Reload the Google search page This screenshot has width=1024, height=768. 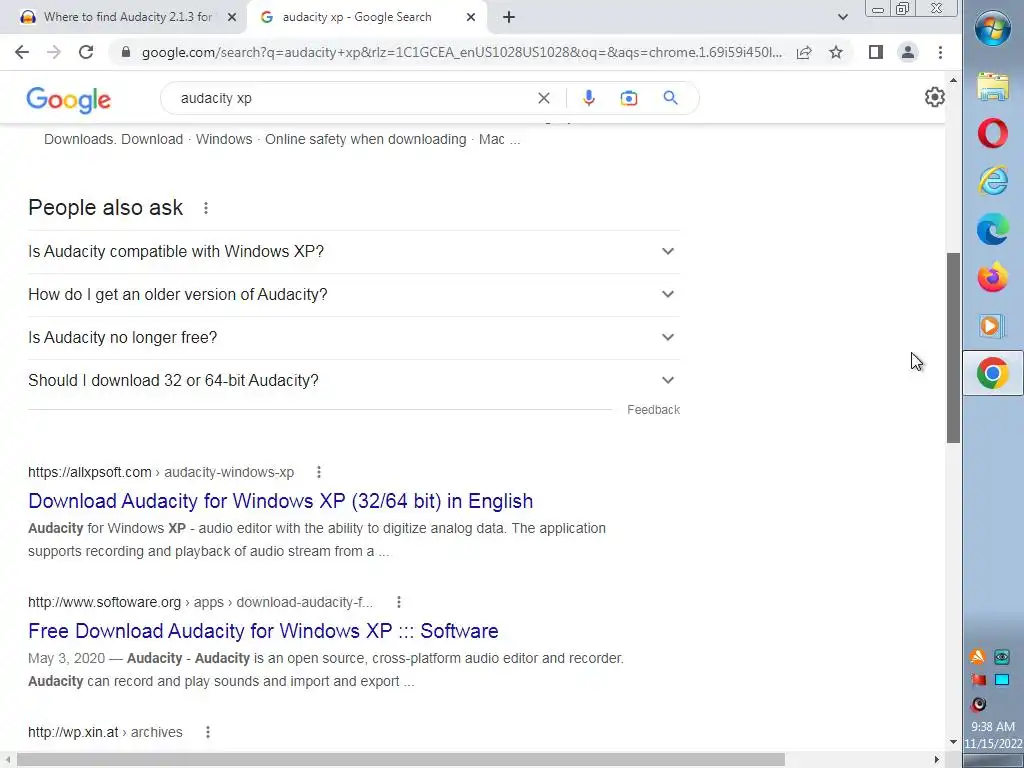click(x=86, y=52)
